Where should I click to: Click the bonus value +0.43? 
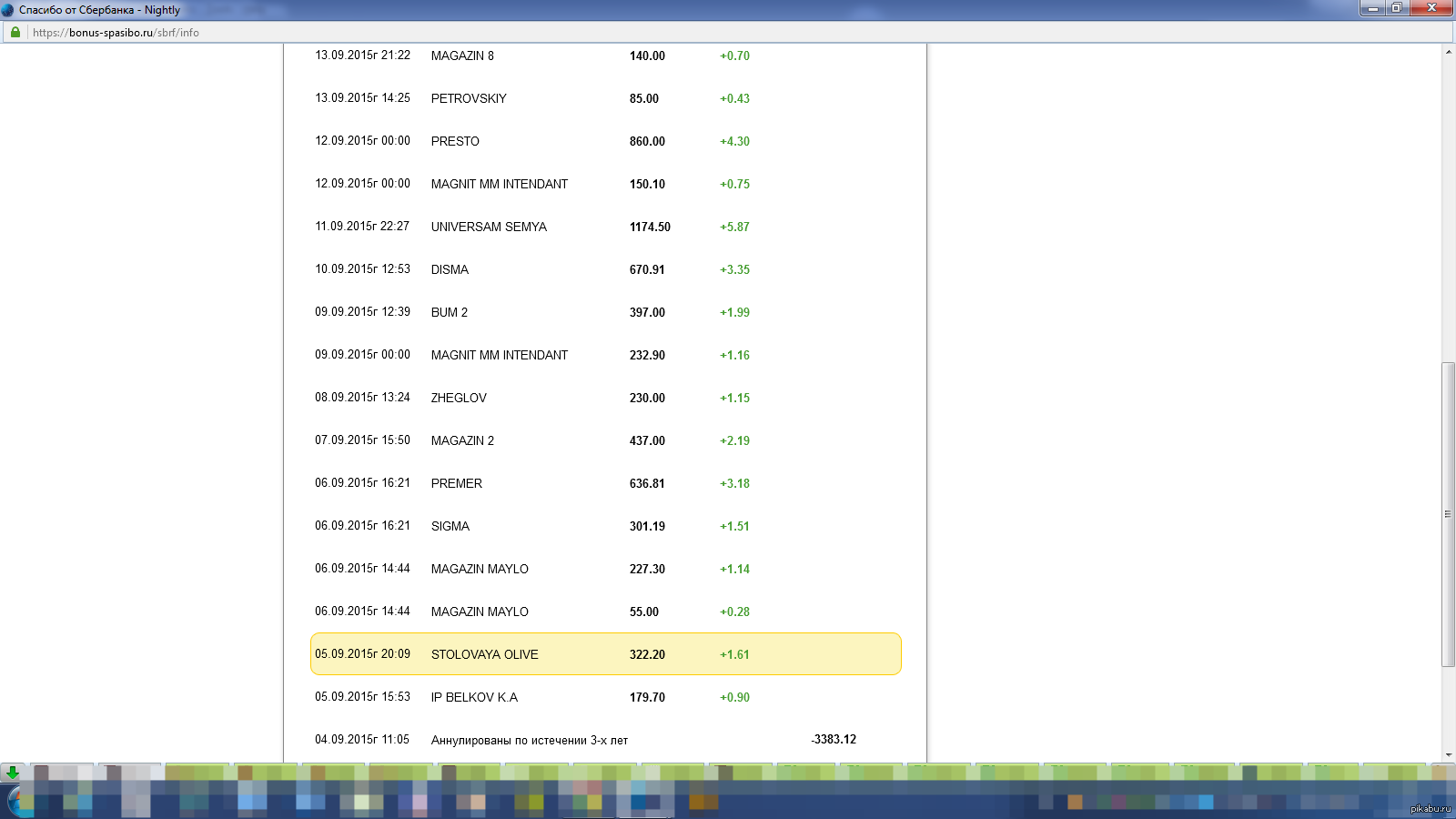[x=734, y=98]
